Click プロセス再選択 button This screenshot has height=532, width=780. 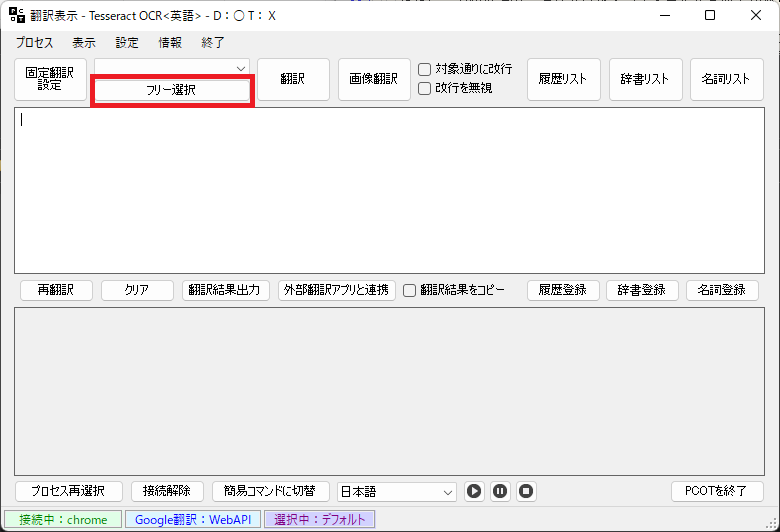point(69,491)
